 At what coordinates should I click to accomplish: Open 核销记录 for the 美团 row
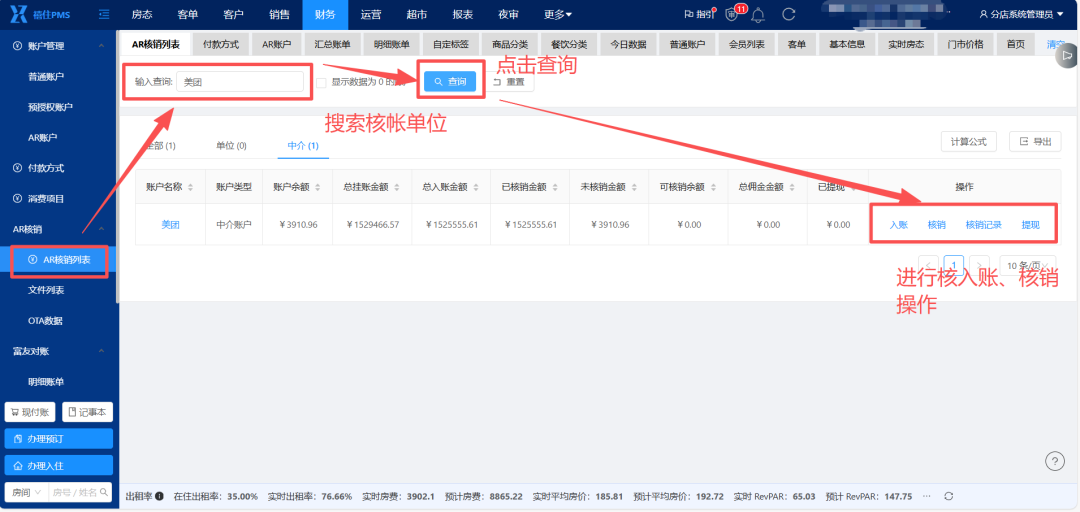point(984,225)
